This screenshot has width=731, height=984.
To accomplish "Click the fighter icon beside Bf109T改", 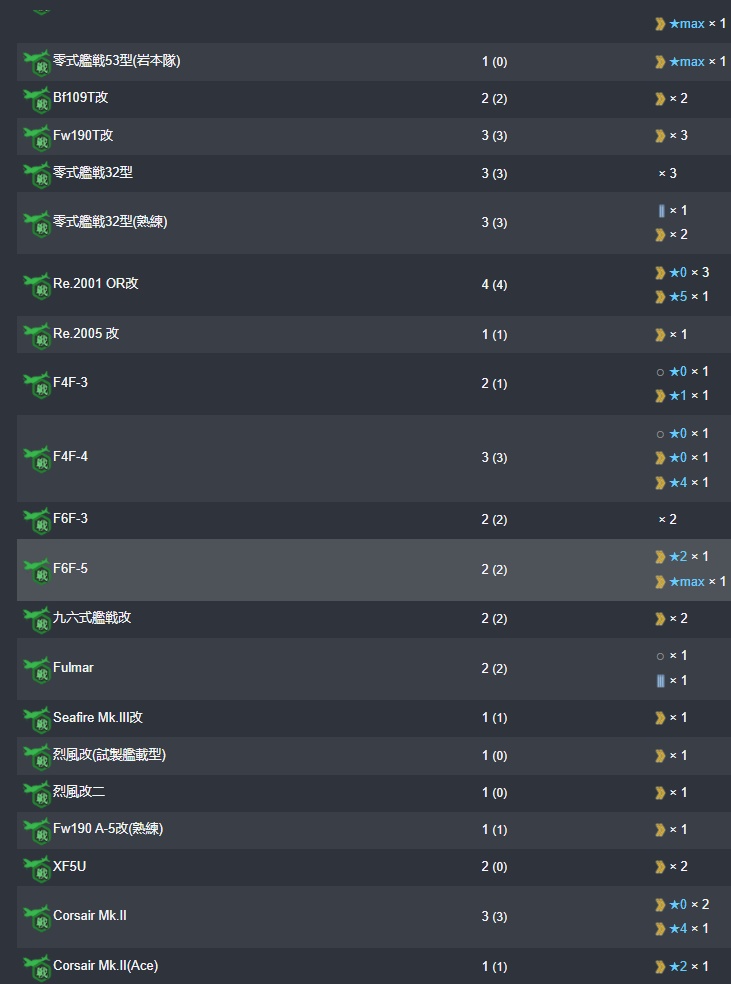I will click(37, 100).
